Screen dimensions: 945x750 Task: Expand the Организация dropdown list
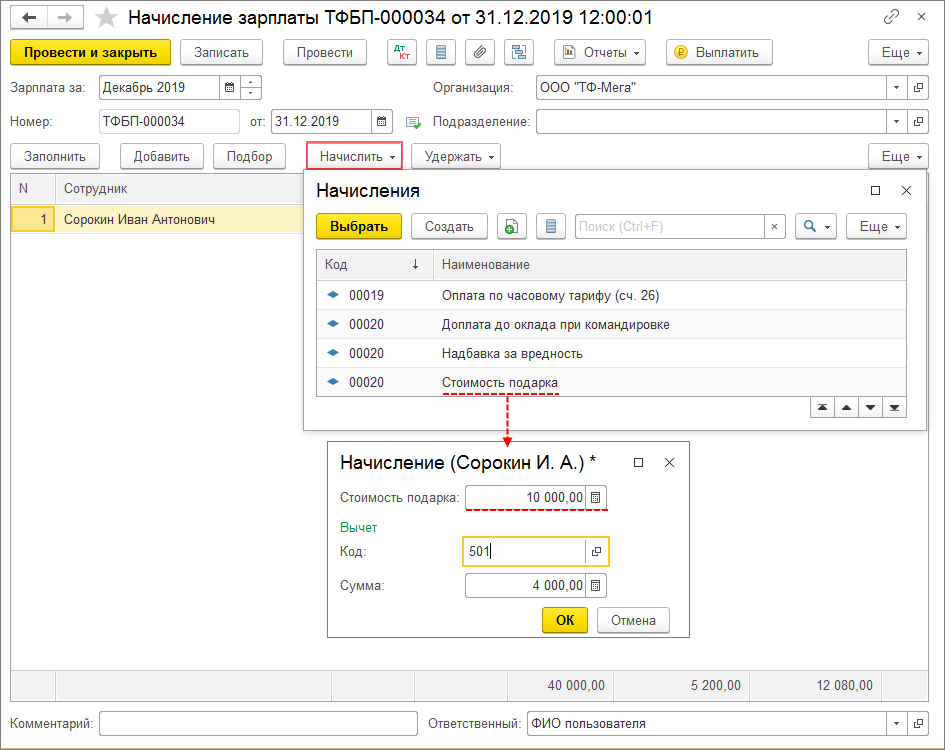pyautogui.click(x=896, y=88)
